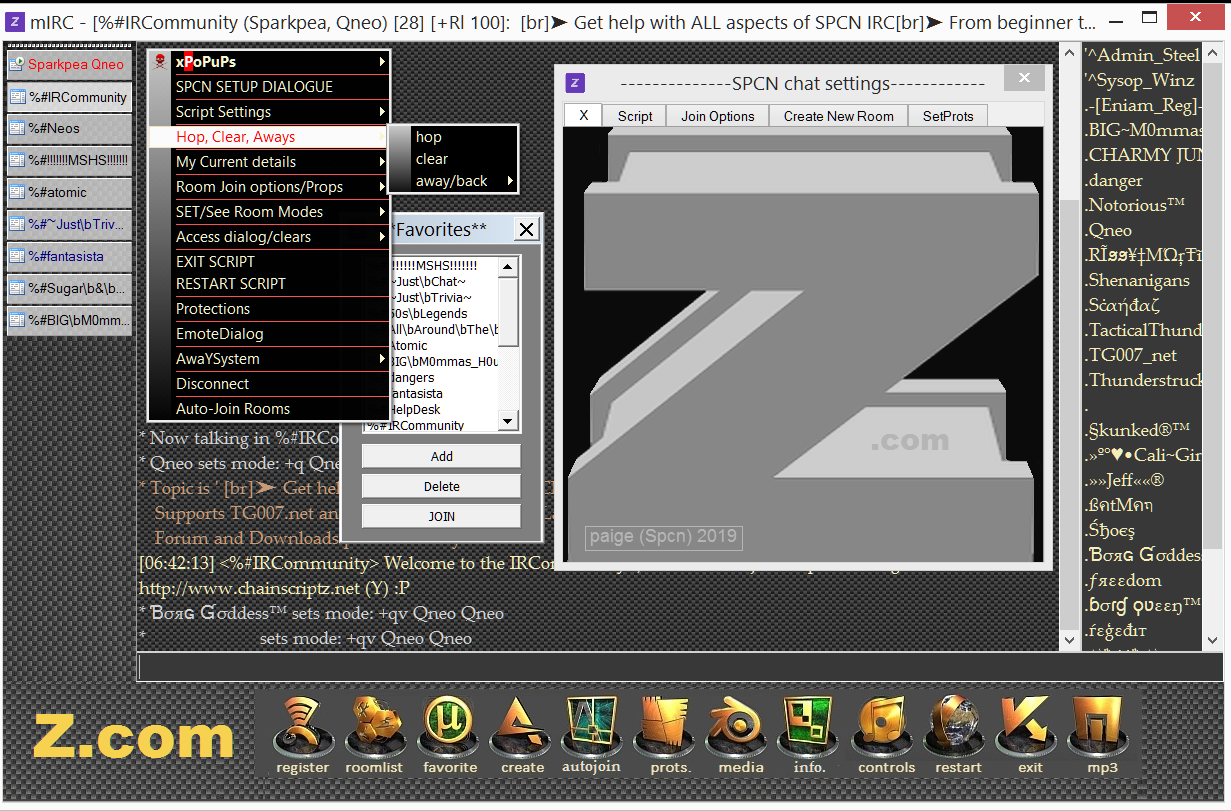The height and width of the screenshot is (811, 1231).
Task: Switch to the %#BIG\bM0mm... channel button
Action: pyautogui.click(x=69, y=320)
